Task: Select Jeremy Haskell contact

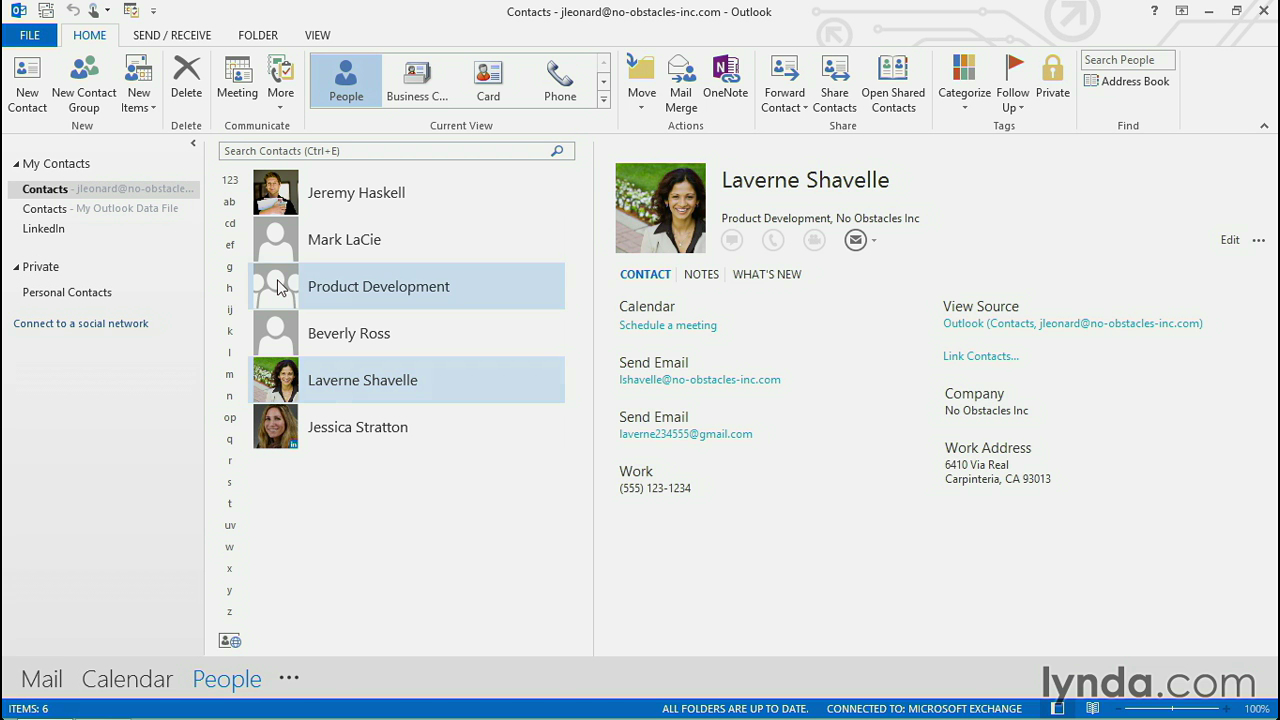Action: point(407,193)
